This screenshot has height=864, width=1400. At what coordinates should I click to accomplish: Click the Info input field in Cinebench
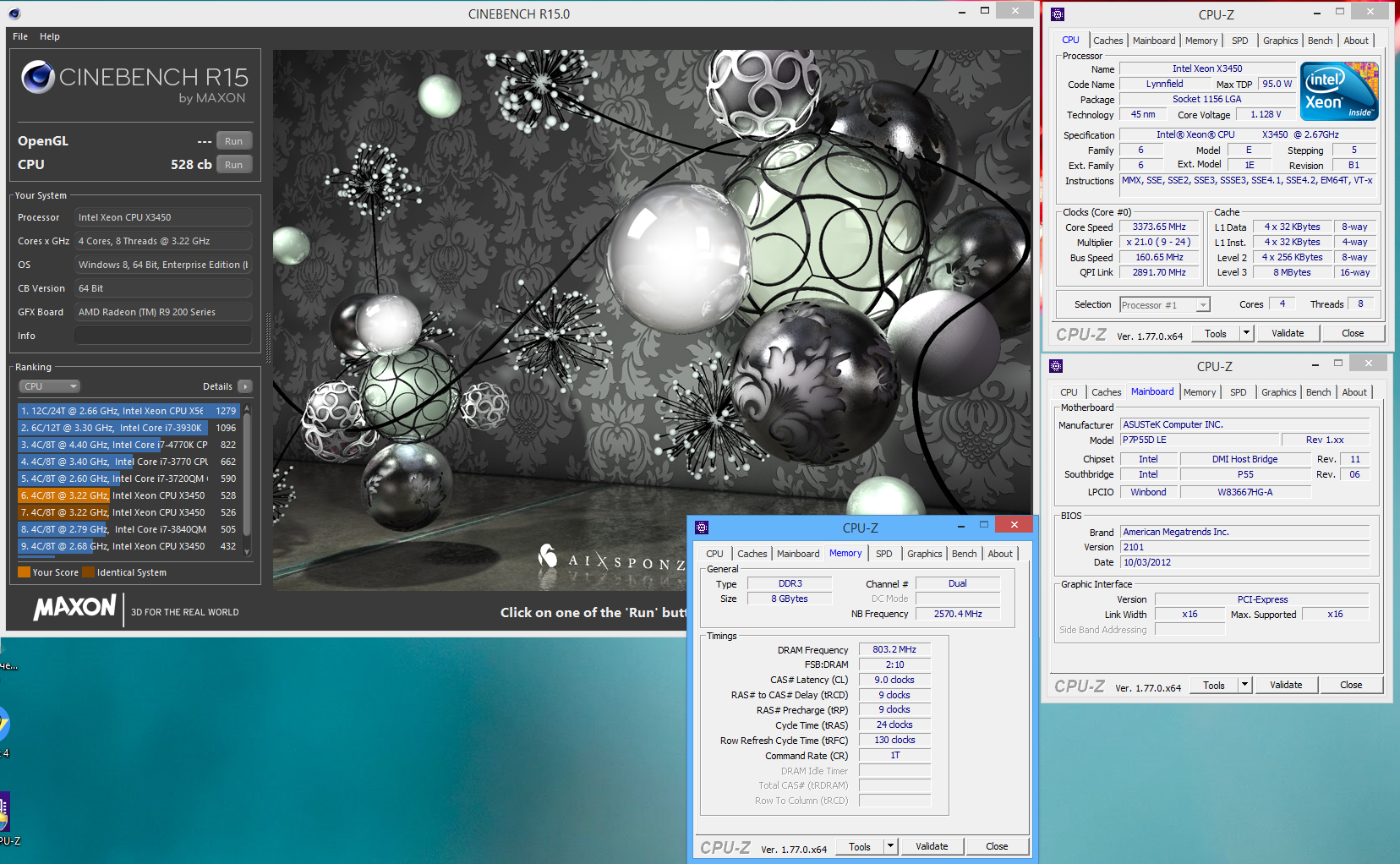(163, 336)
